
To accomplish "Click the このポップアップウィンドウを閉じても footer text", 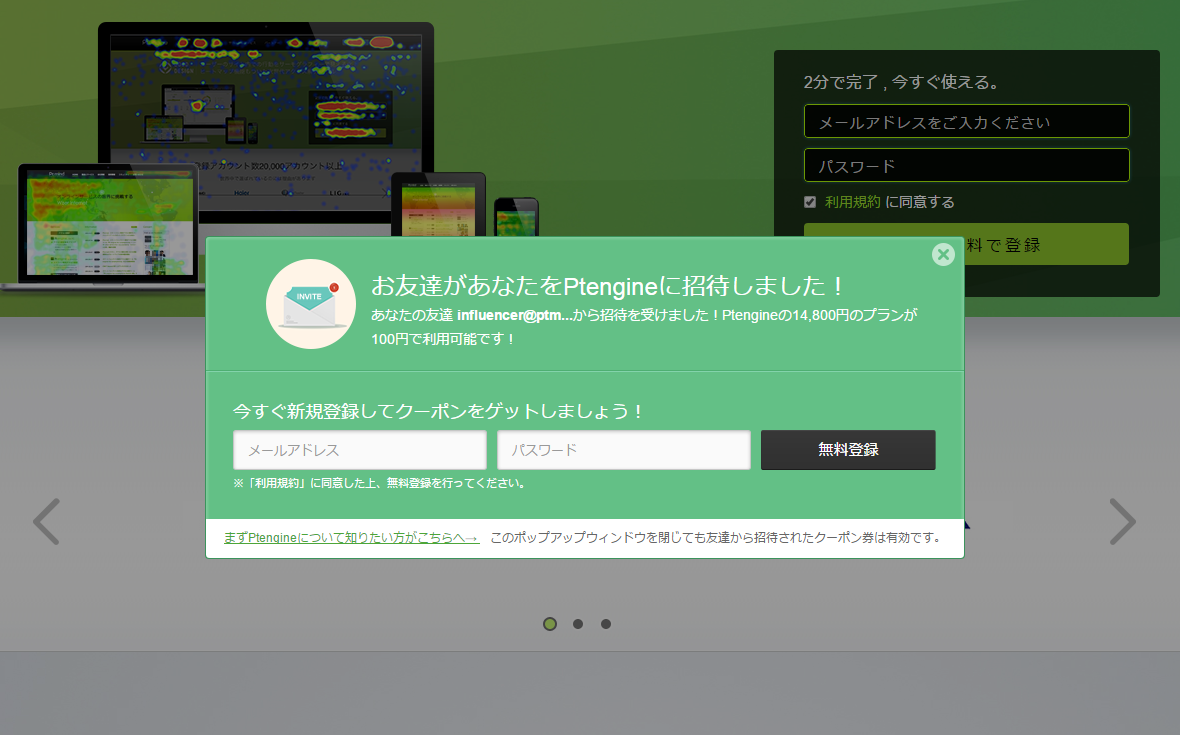I will (x=716, y=537).
